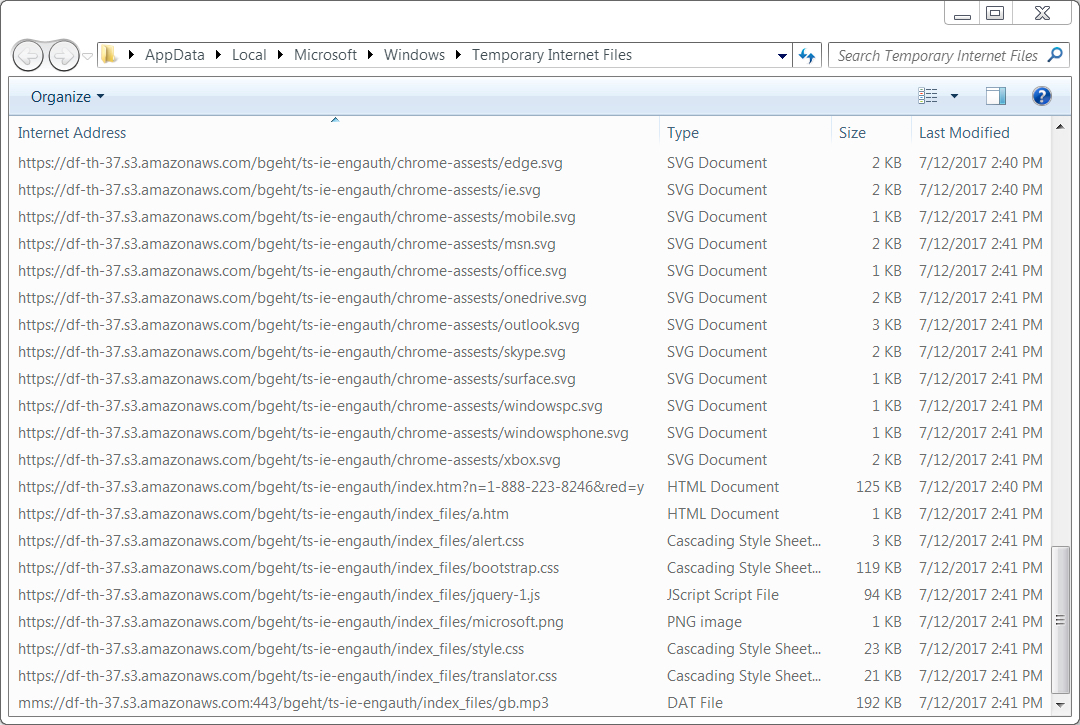This screenshot has height=725, width=1080.
Task: Select the edge.svg file row
Action: click(530, 163)
